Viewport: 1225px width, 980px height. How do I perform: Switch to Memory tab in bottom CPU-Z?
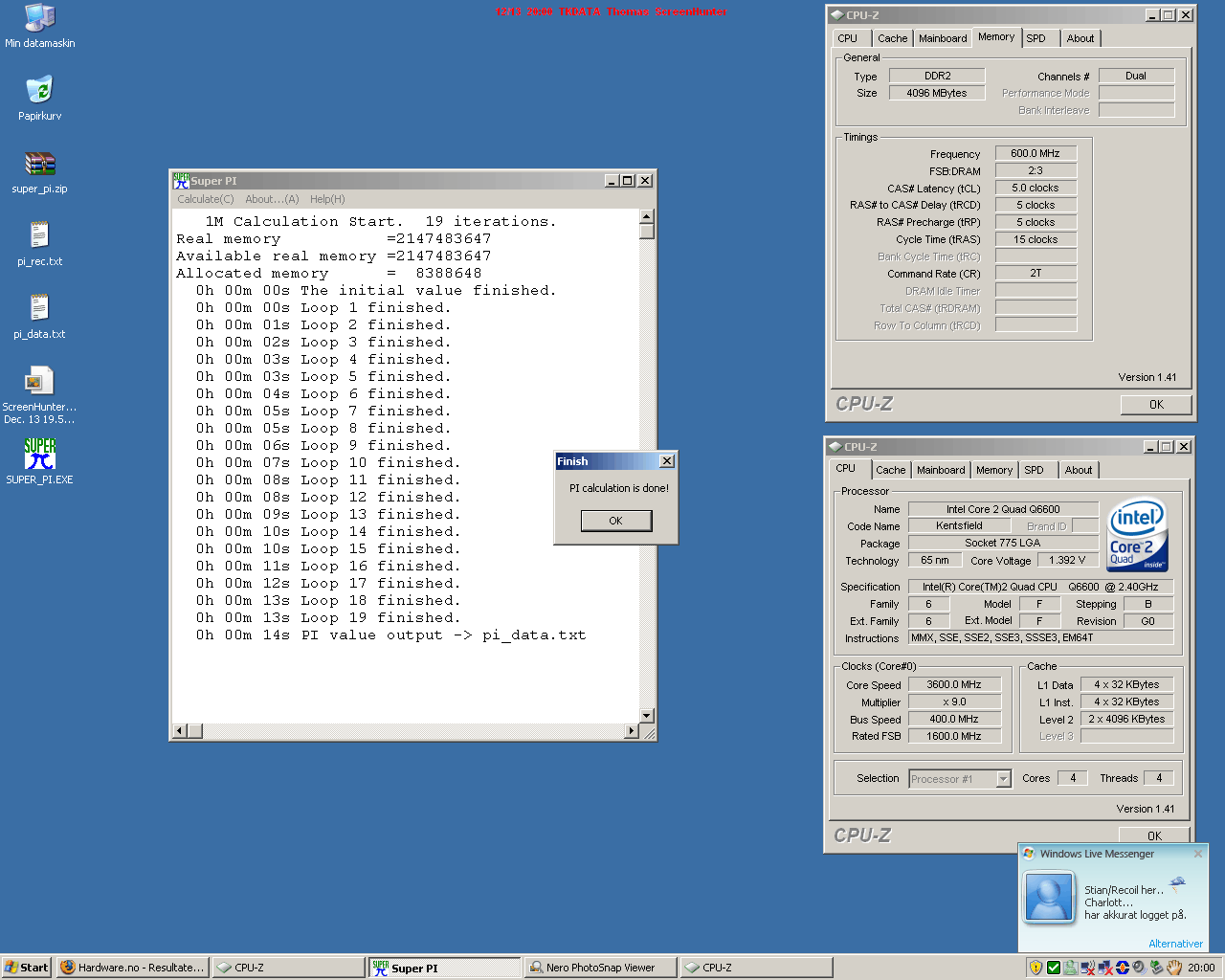click(x=993, y=470)
